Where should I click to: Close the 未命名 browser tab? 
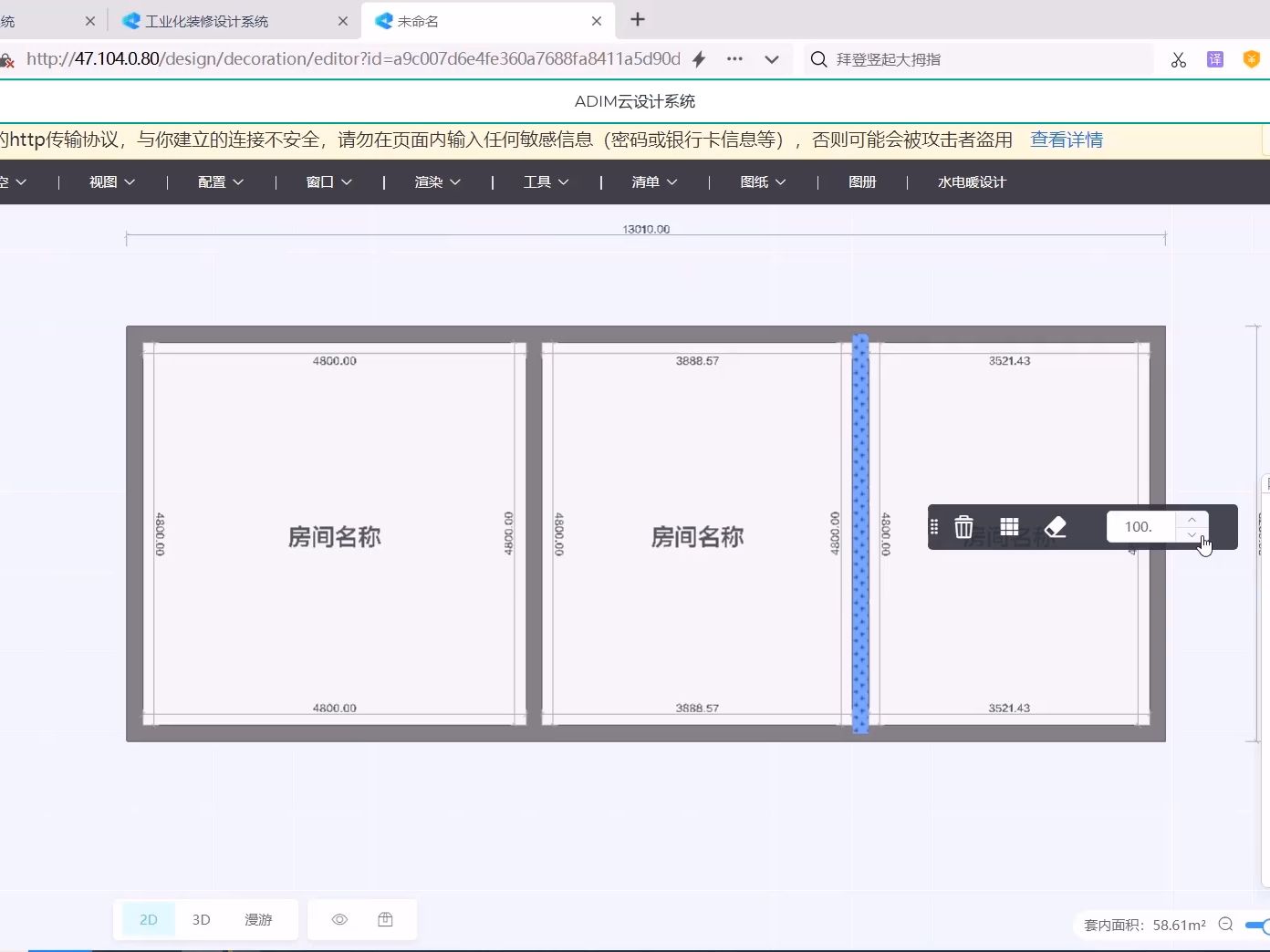pyautogui.click(x=597, y=21)
